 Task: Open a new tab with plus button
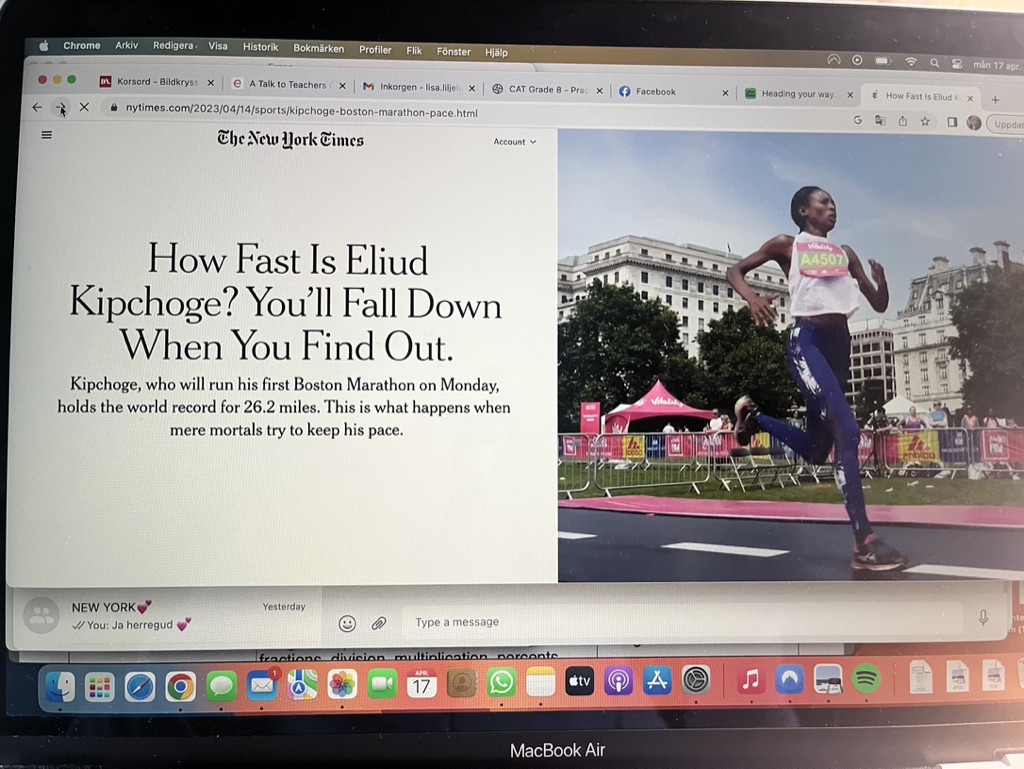pyautogui.click(x=995, y=100)
